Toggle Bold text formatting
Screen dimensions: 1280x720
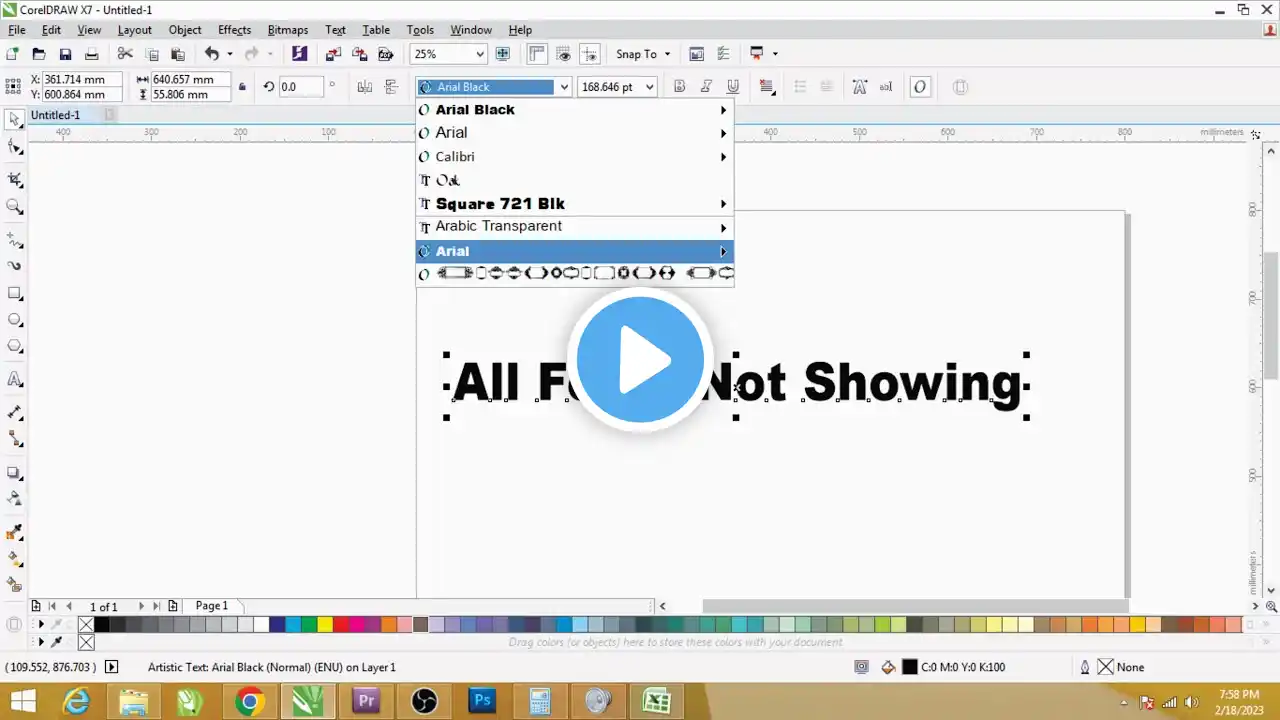tap(680, 87)
